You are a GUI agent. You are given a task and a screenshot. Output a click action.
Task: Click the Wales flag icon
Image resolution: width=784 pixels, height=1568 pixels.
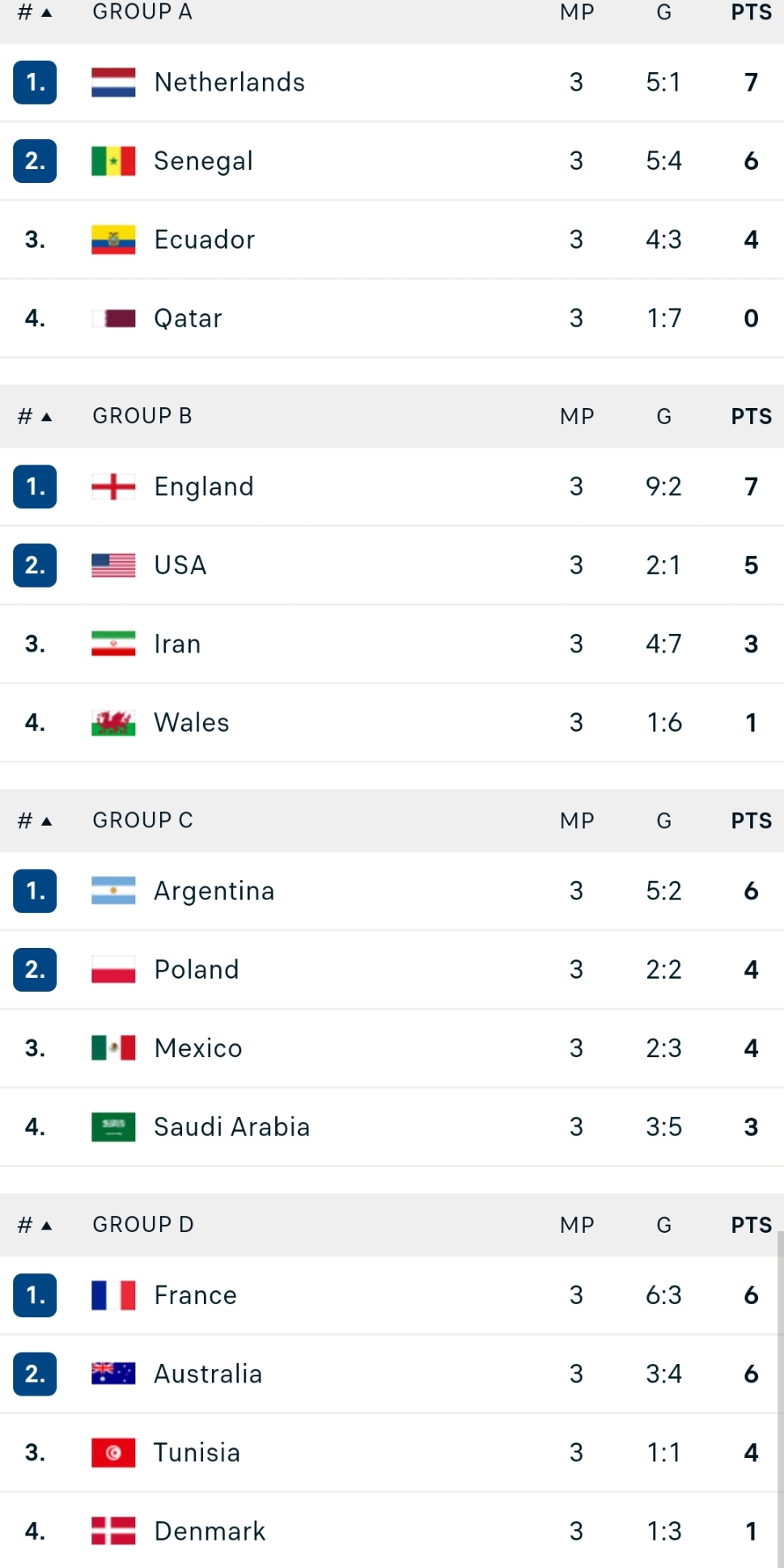113,723
